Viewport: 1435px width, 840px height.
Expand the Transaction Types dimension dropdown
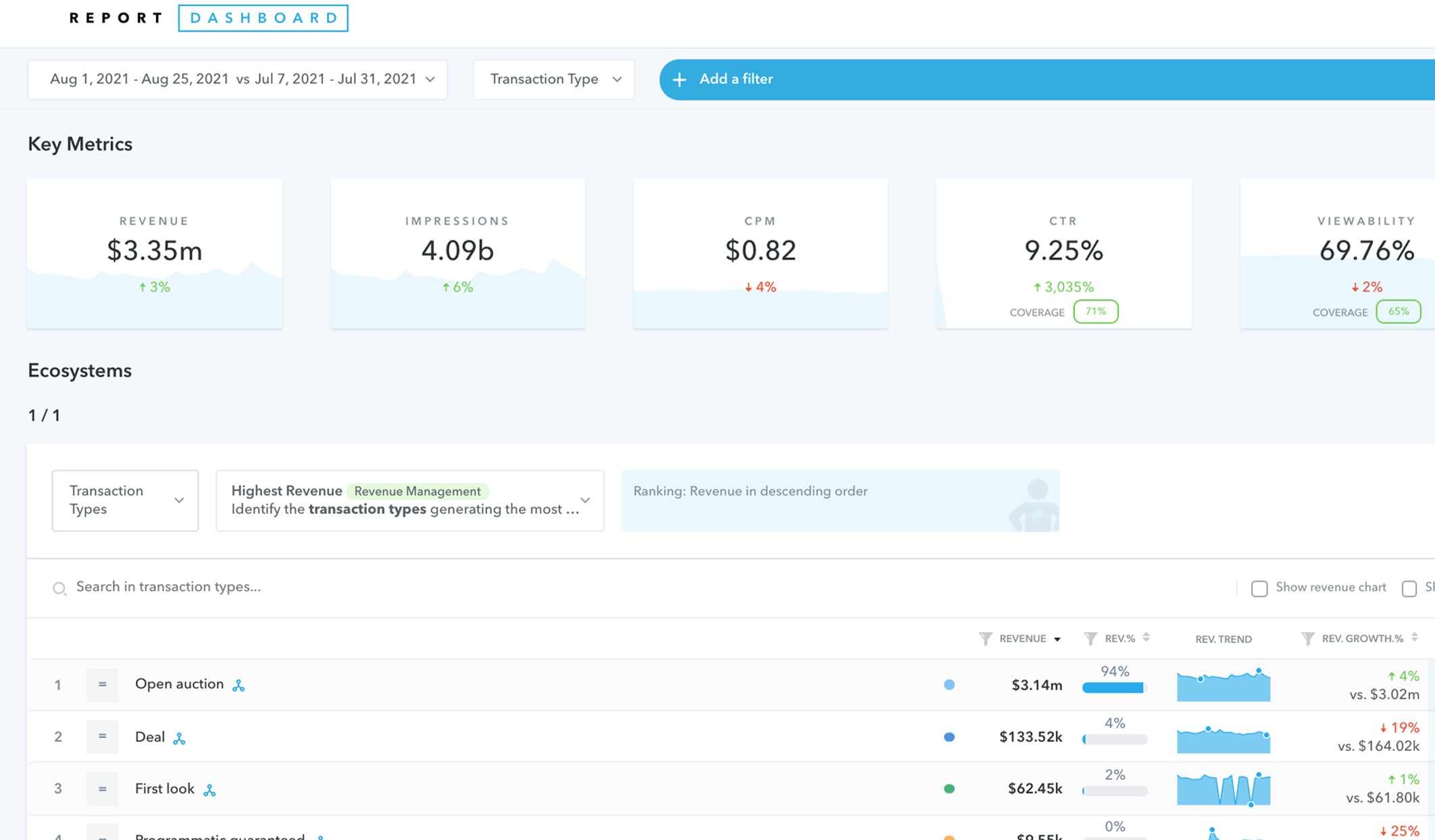pyautogui.click(x=125, y=500)
